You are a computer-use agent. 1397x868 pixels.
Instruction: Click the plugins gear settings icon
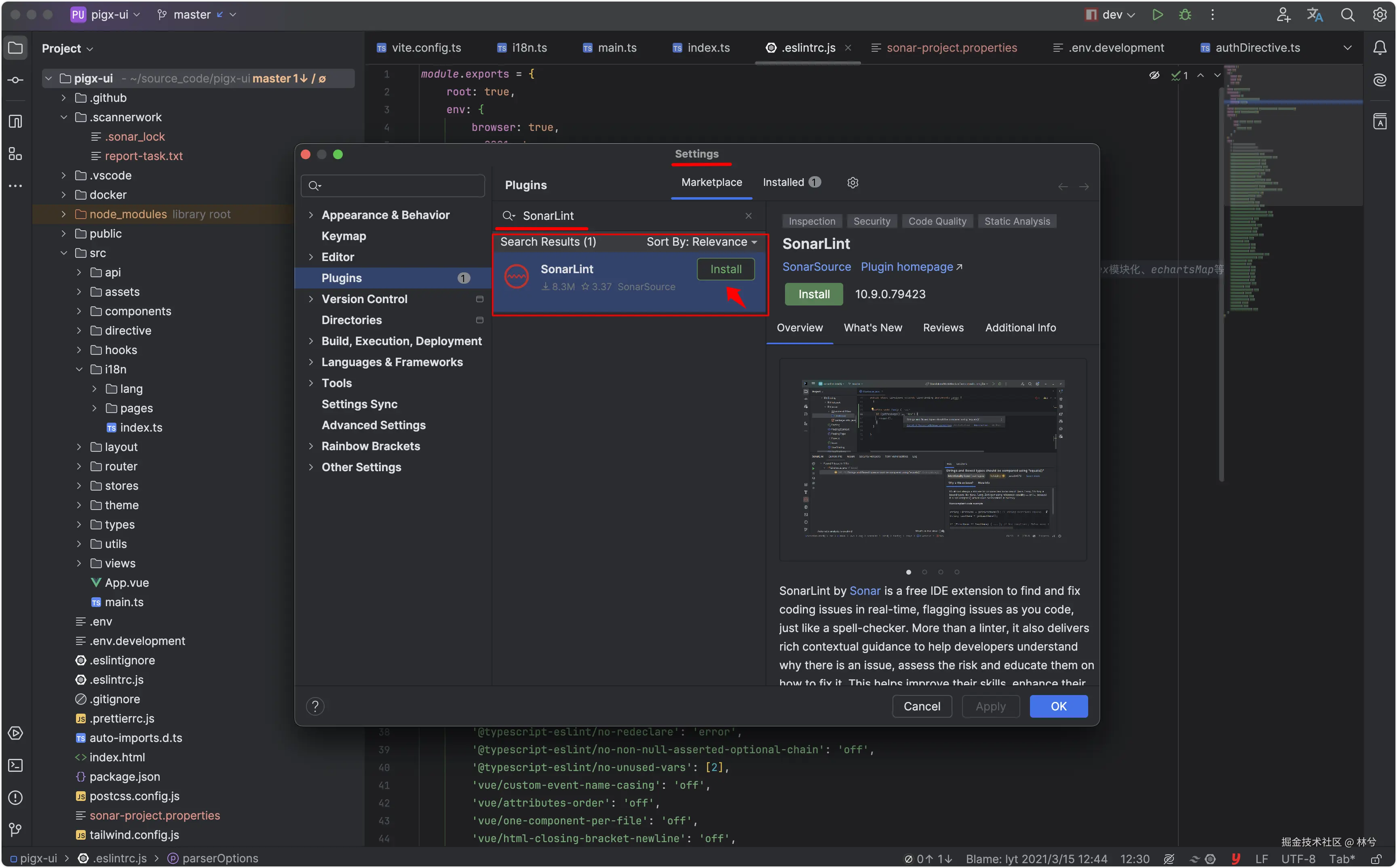pyautogui.click(x=853, y=183)
